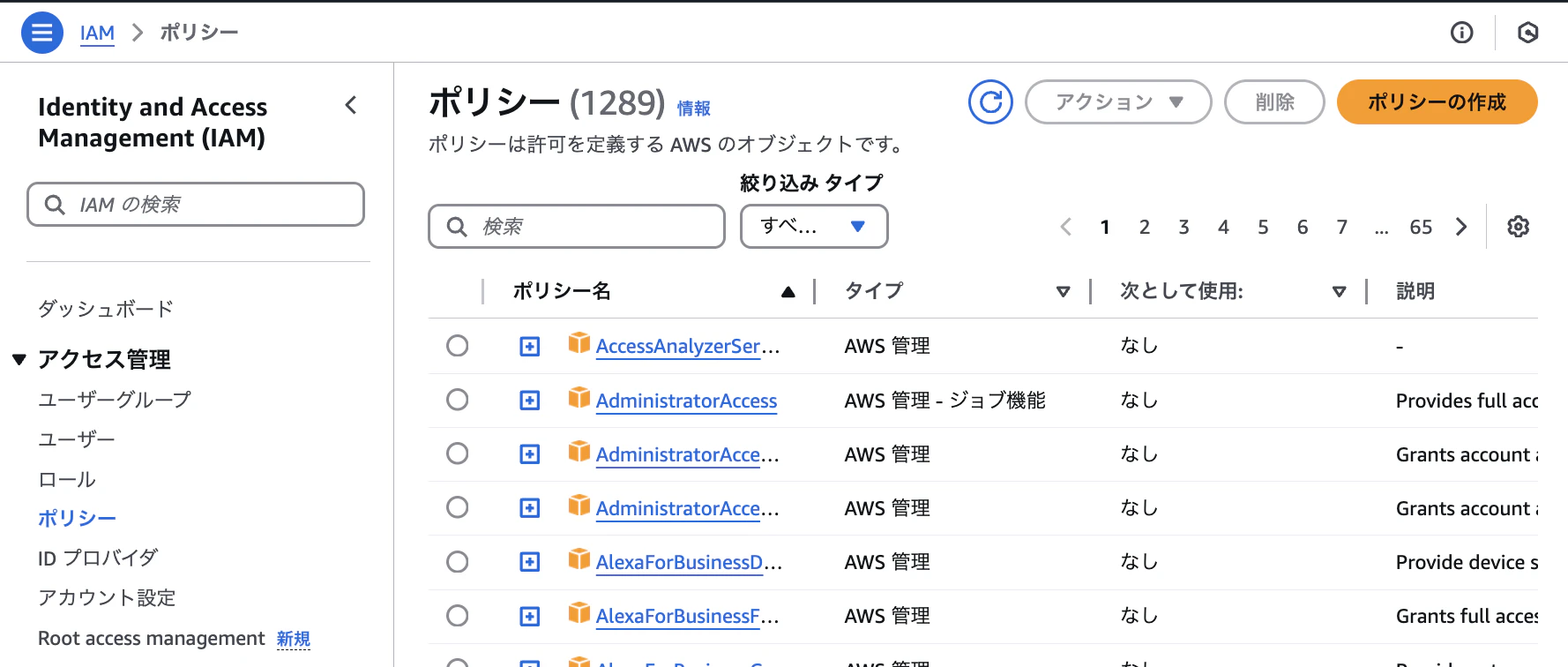Refresh the policy list
This screenshot has height=667, width=1568.
(990, 102)
